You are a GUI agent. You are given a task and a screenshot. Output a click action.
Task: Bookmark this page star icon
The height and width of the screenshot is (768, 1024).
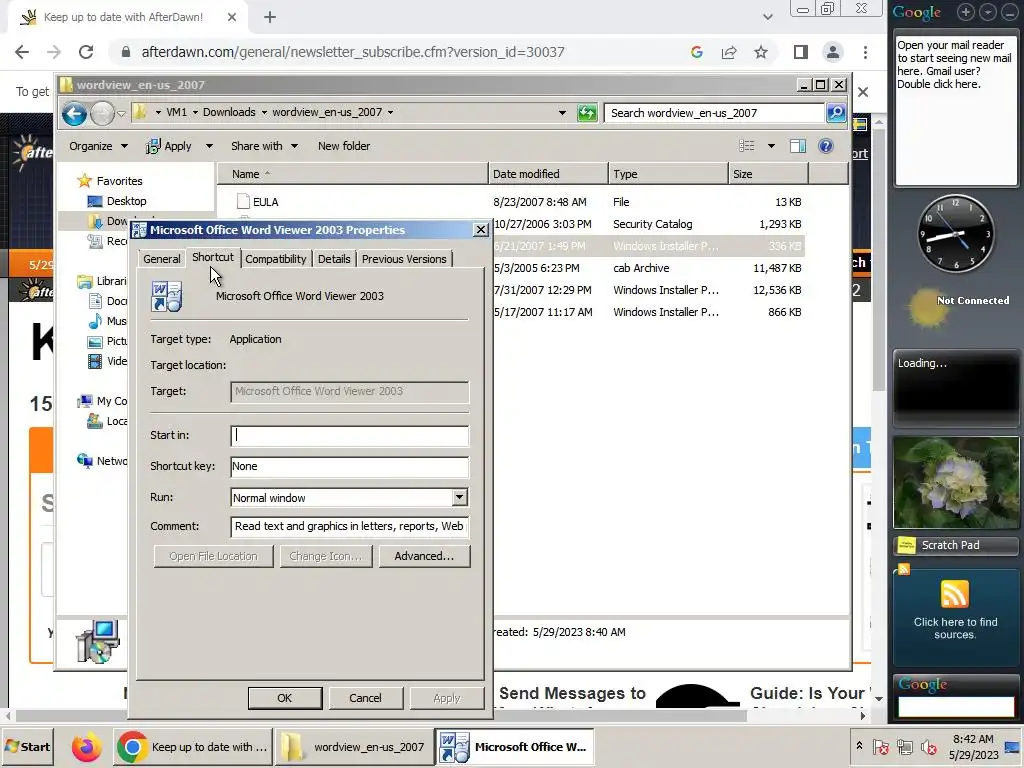click(x=761, y=52)
